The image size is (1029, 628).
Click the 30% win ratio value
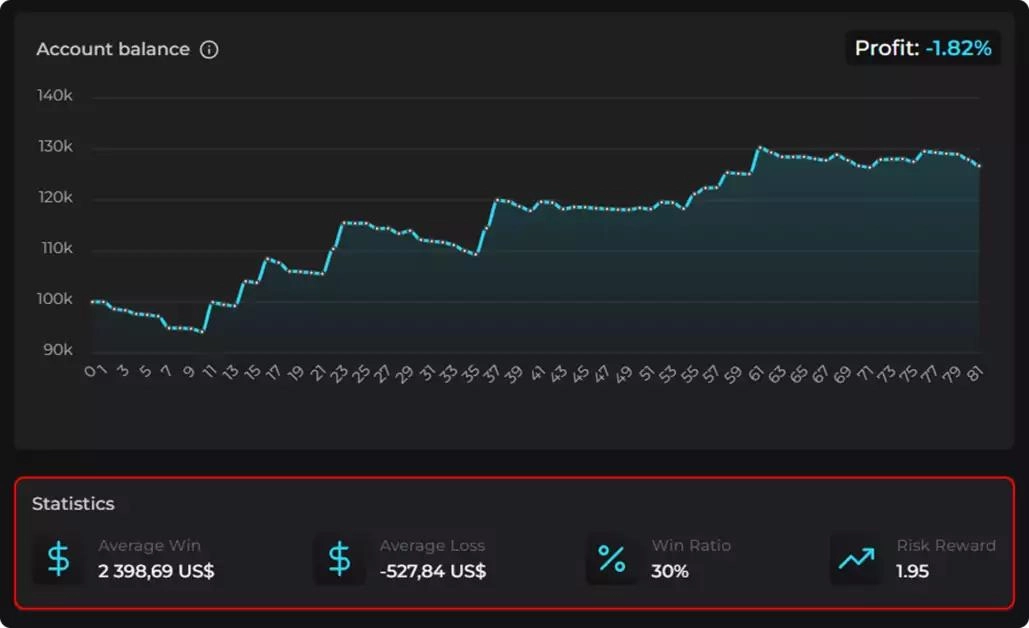pos(670,572)
